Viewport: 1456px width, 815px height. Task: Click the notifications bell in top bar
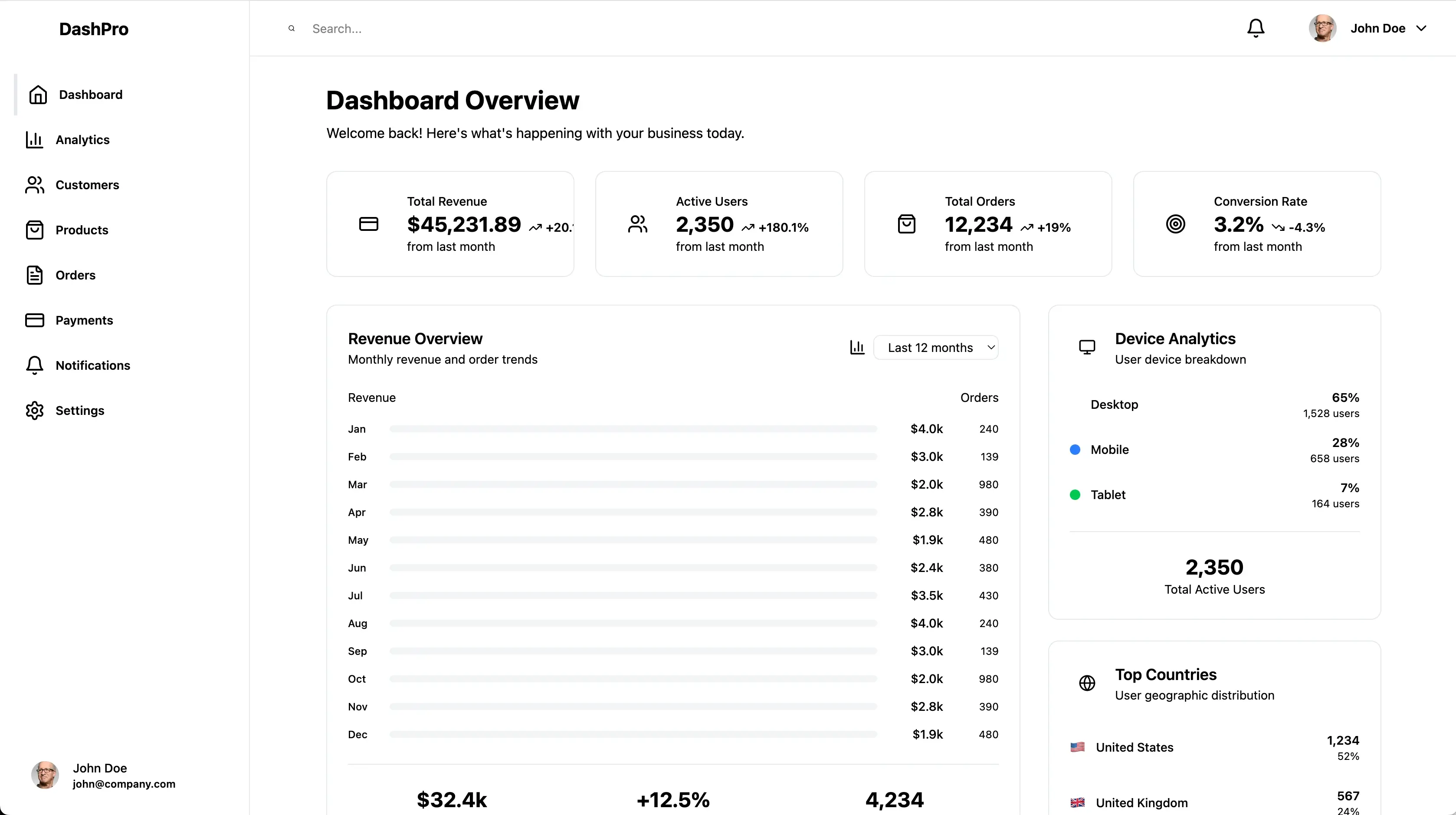pos(1255,28)
